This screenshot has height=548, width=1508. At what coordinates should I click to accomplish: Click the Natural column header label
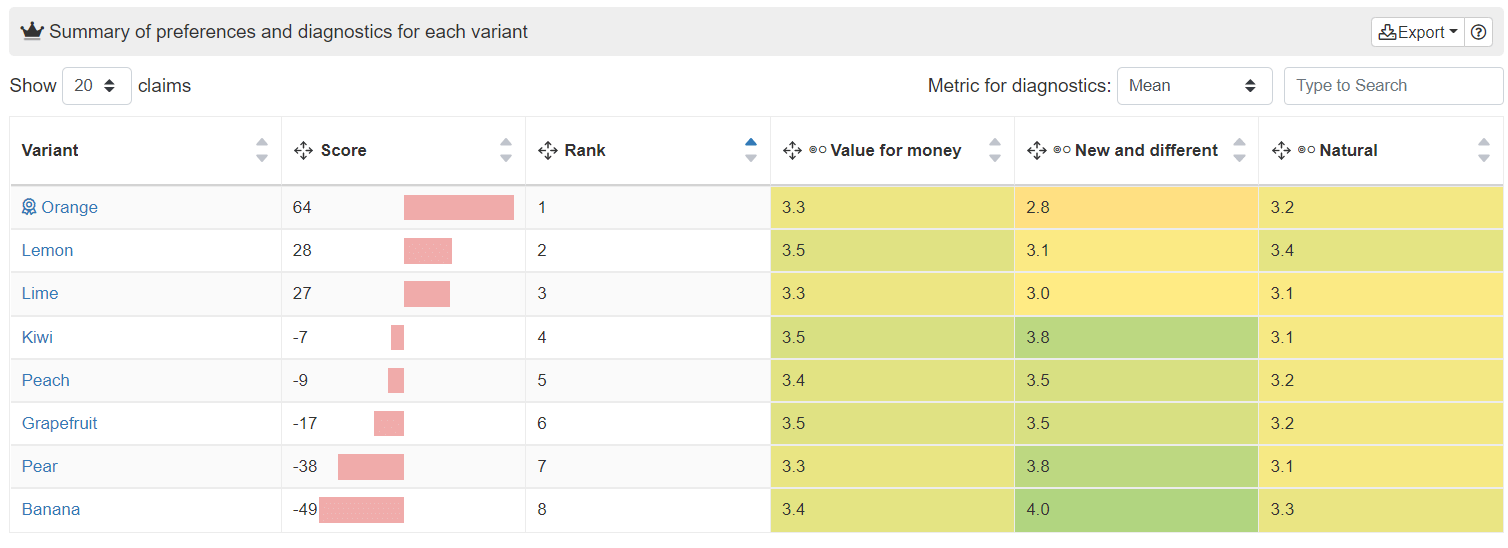pyautogui.click(x=1349, y=150)
